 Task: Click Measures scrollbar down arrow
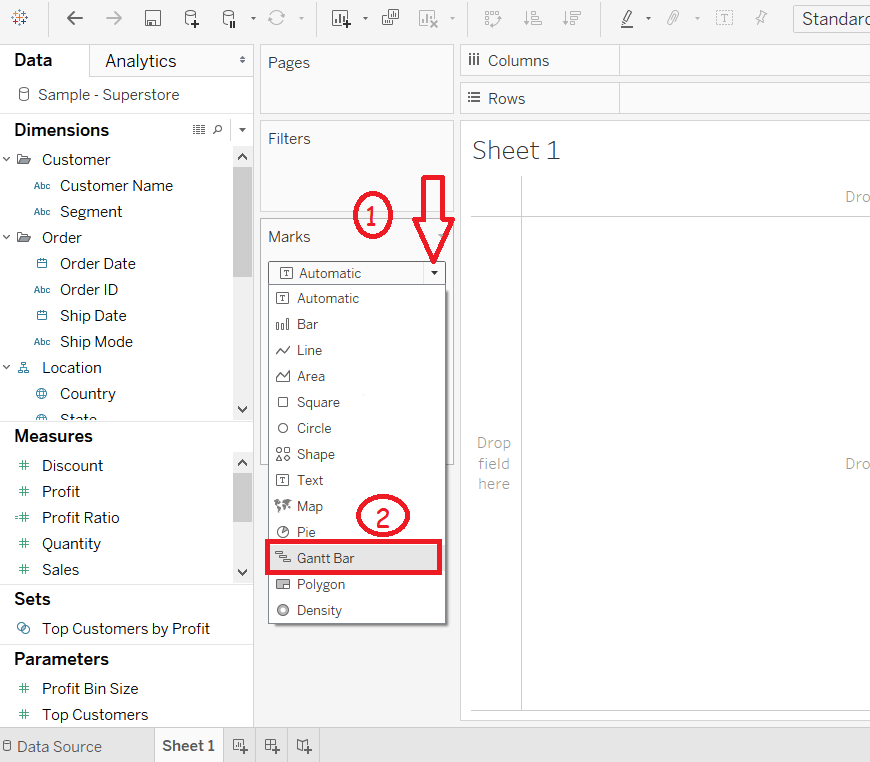pos(242,572)
